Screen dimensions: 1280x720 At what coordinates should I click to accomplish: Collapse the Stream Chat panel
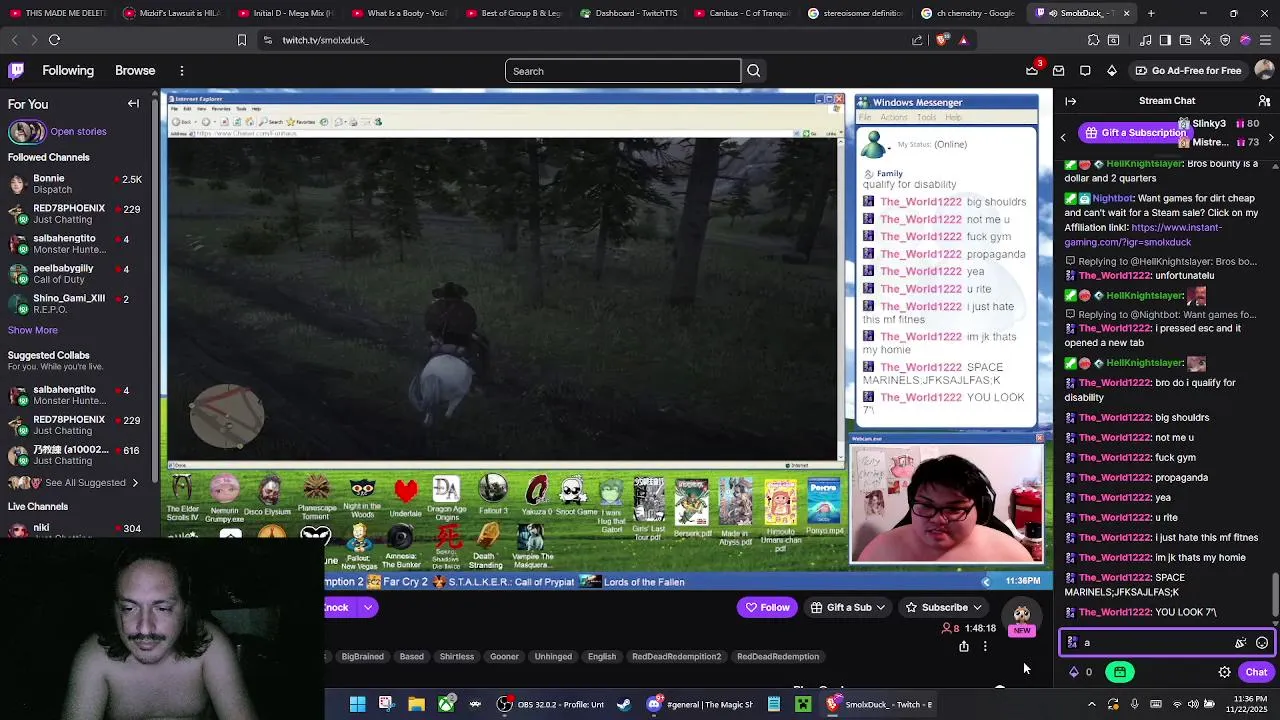pyautogui.click(x=1070, y=101)
